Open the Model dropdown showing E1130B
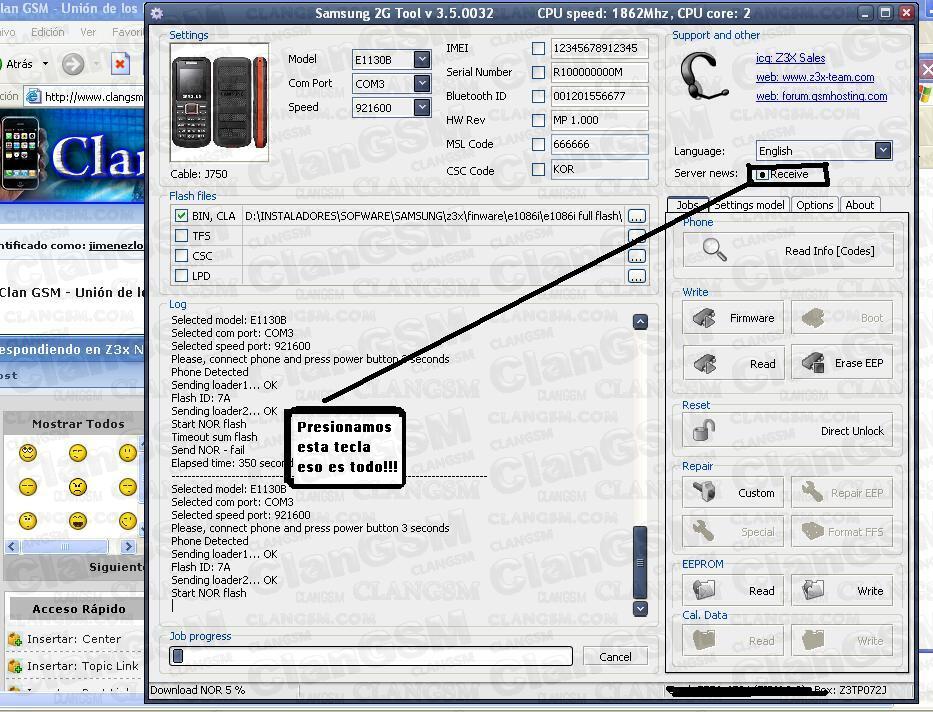Image resolution: width=933 pixels, height=712 pixels. point(422,59)
